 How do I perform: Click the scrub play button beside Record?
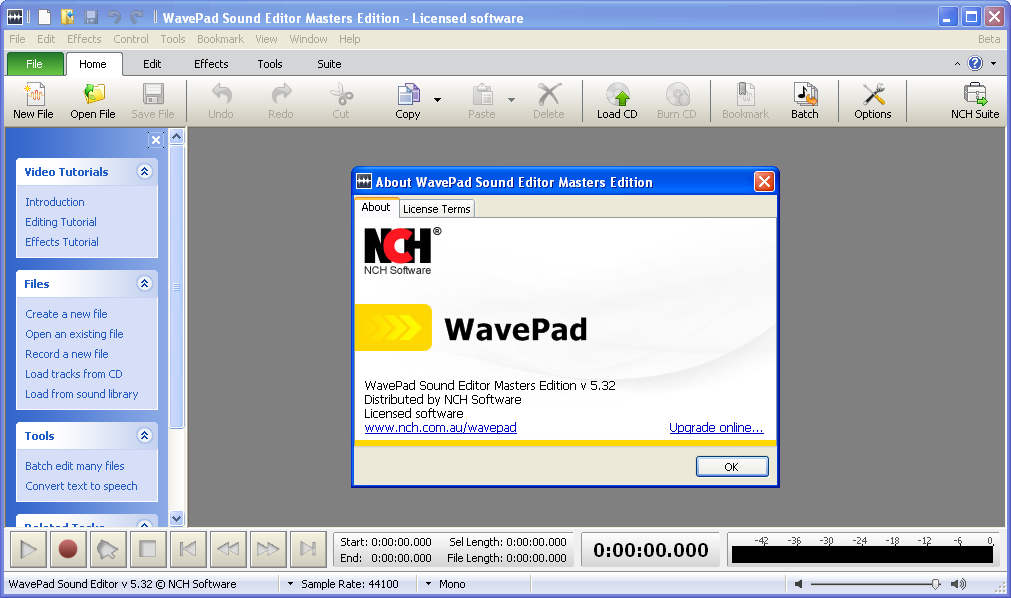pyautogui.click(x=108, y=549)
